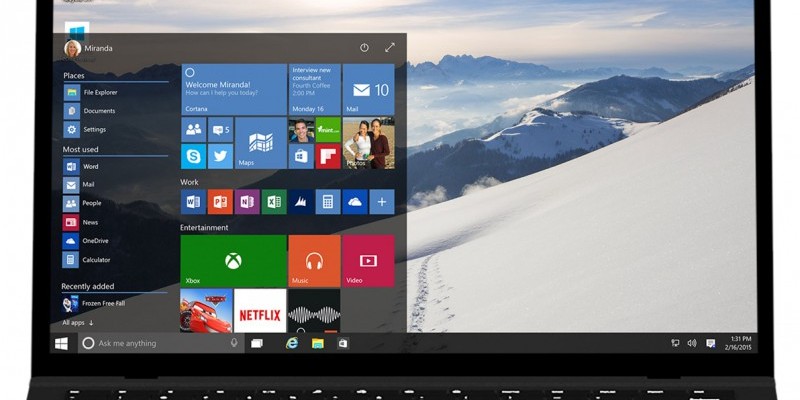Launch the Twitter tile
This screenshot has height=400, width=800.
tap(220, 156)
